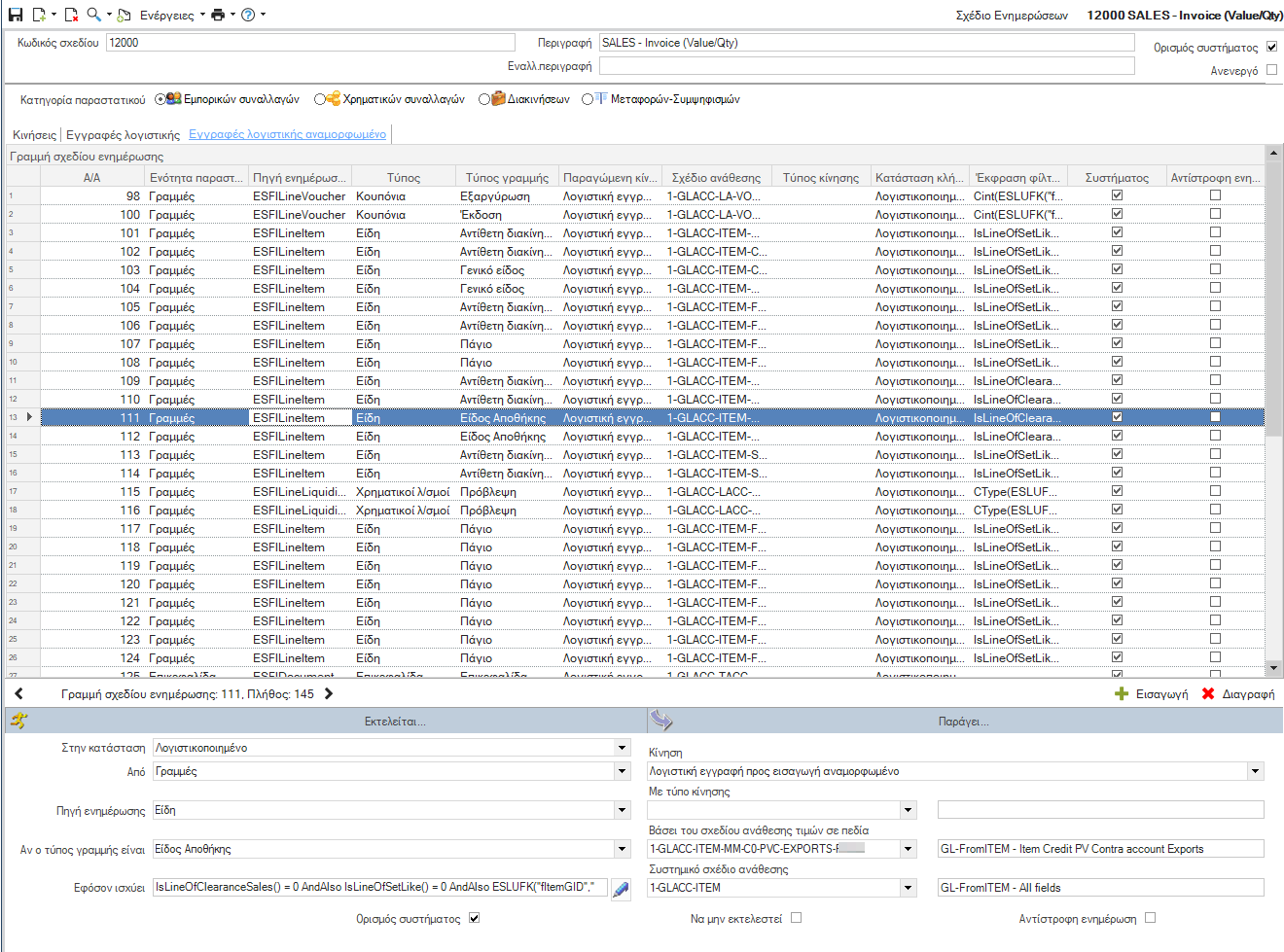Open the Στην κατάσταση dropdown

tap(623, 748)
